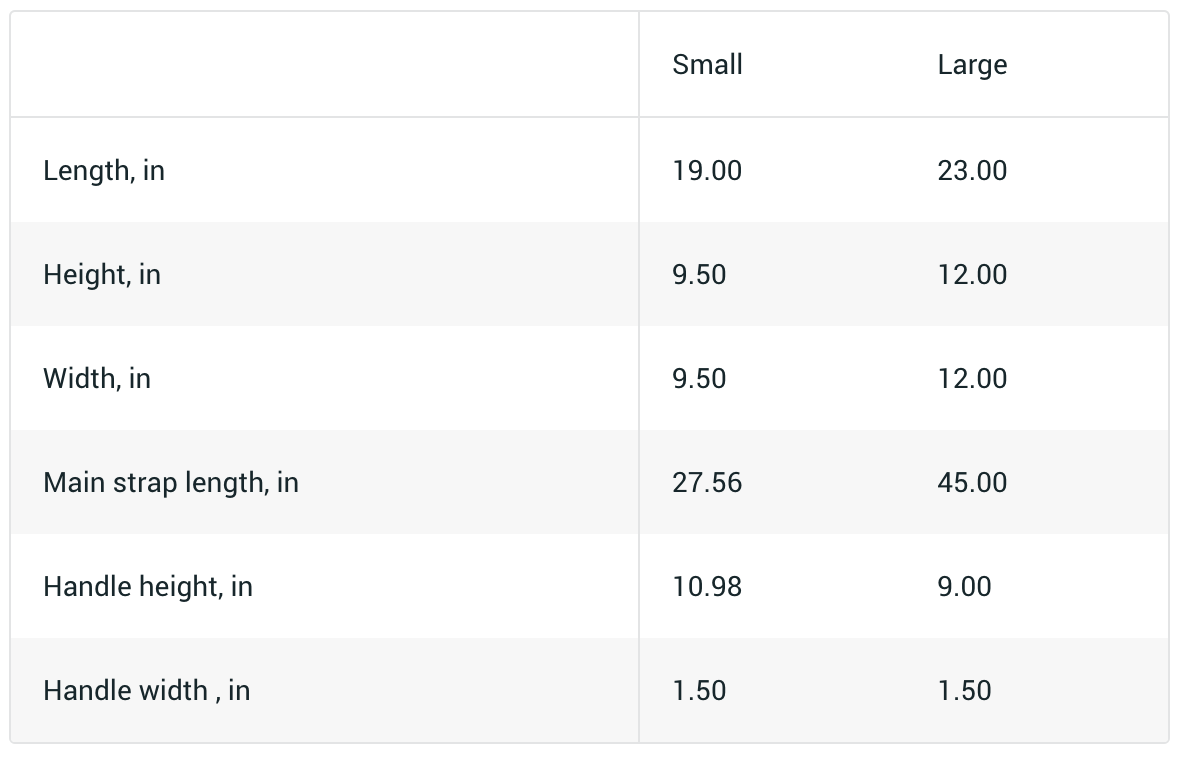Click the Large width value 12.00

[x=972, y=379]
